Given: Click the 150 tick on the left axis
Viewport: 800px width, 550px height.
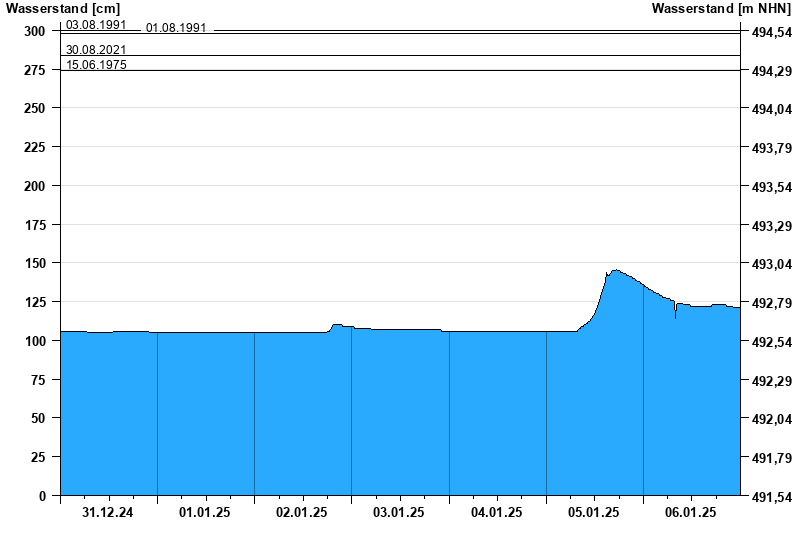Looking at the screenshot, I should (35, 263).
